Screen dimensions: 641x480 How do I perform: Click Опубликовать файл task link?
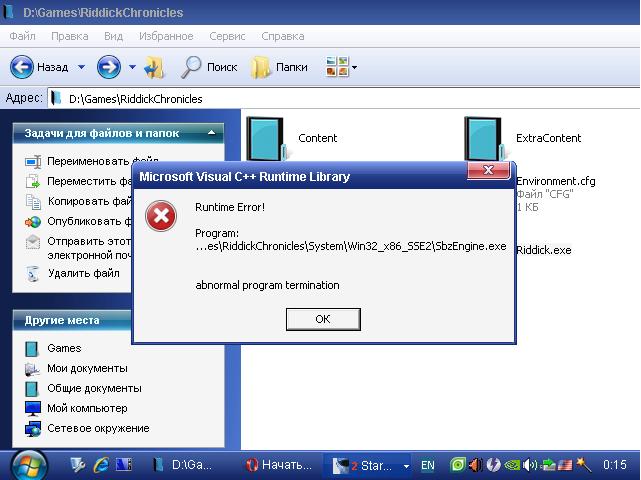coord(89,221)
